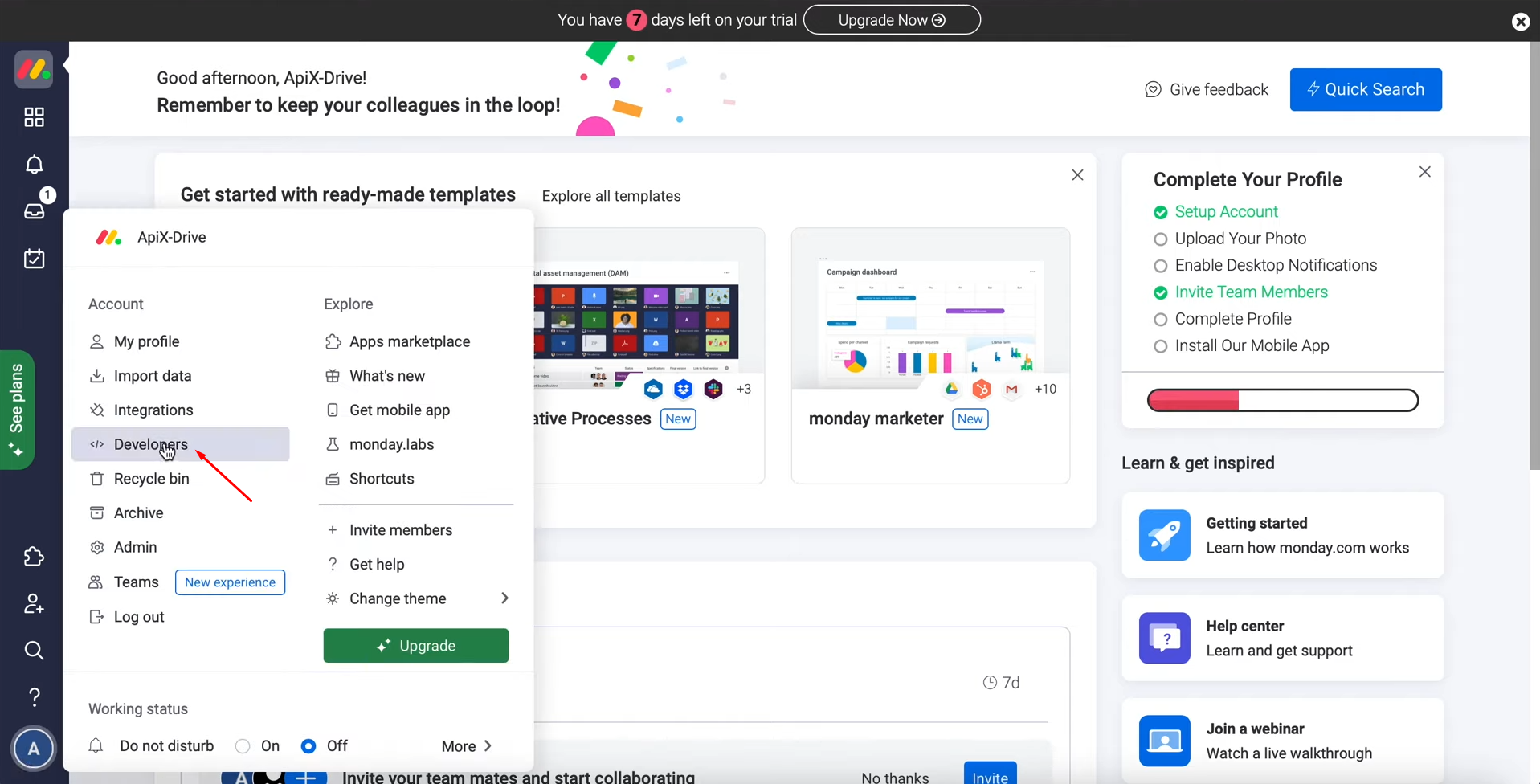Open the monday.com logo home icon
The image size is (1540, 784).
coord(34,69)
